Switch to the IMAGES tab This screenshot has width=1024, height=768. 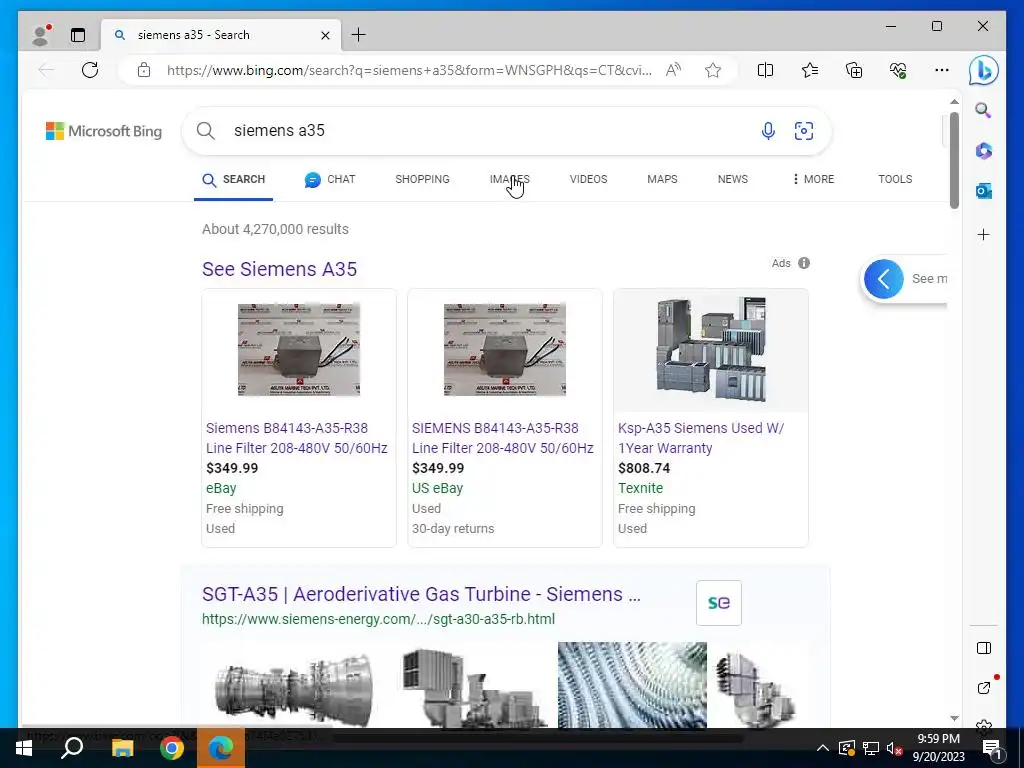tap(510, 180)
